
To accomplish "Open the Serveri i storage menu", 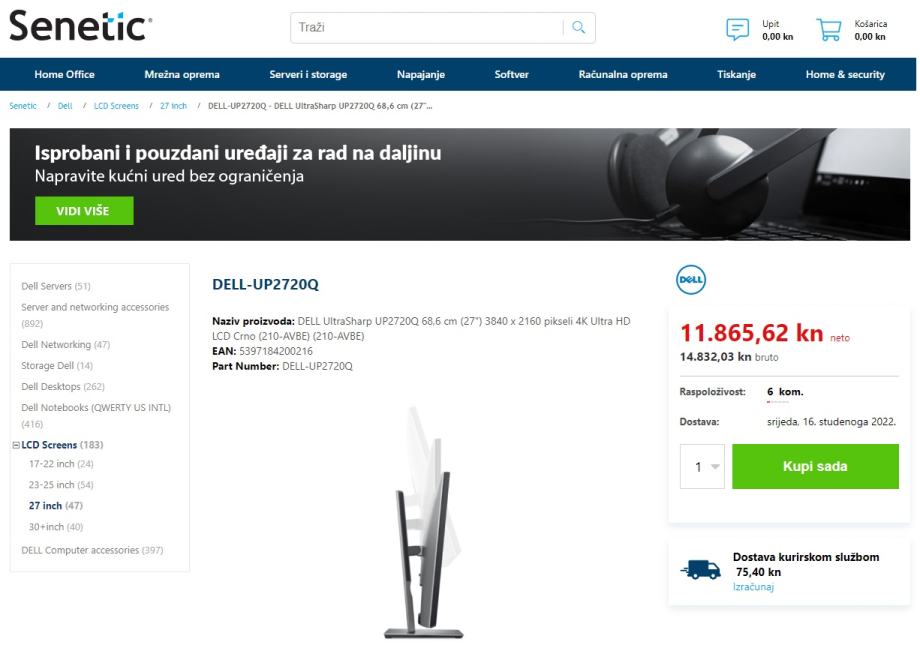I will (308, 75).
